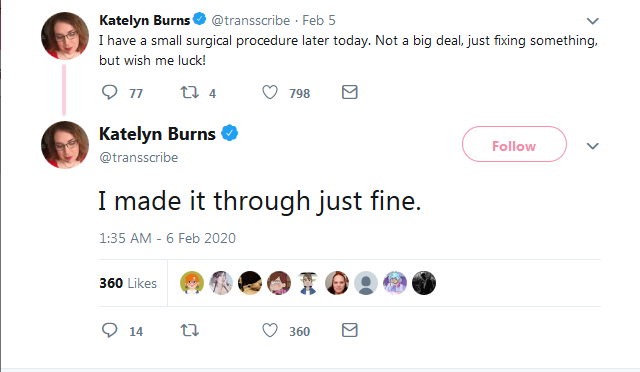Follow Katelyn Burns
640x372 pixels.
514,144
